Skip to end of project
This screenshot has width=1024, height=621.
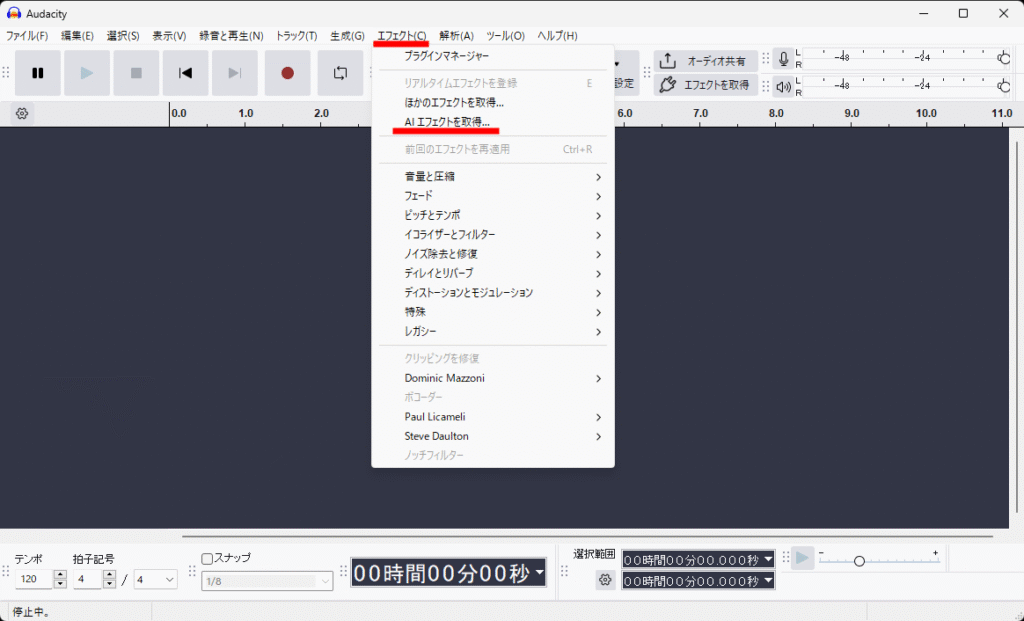(234, 73)
